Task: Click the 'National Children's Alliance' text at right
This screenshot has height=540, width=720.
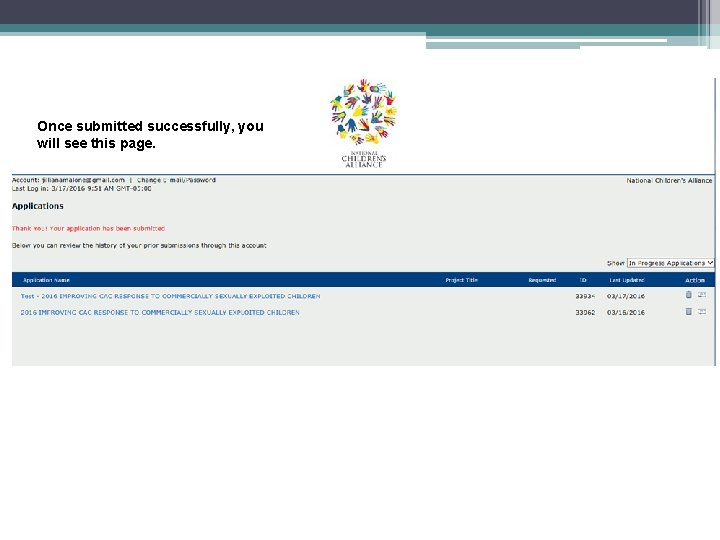Action: [x=669, y=180]
